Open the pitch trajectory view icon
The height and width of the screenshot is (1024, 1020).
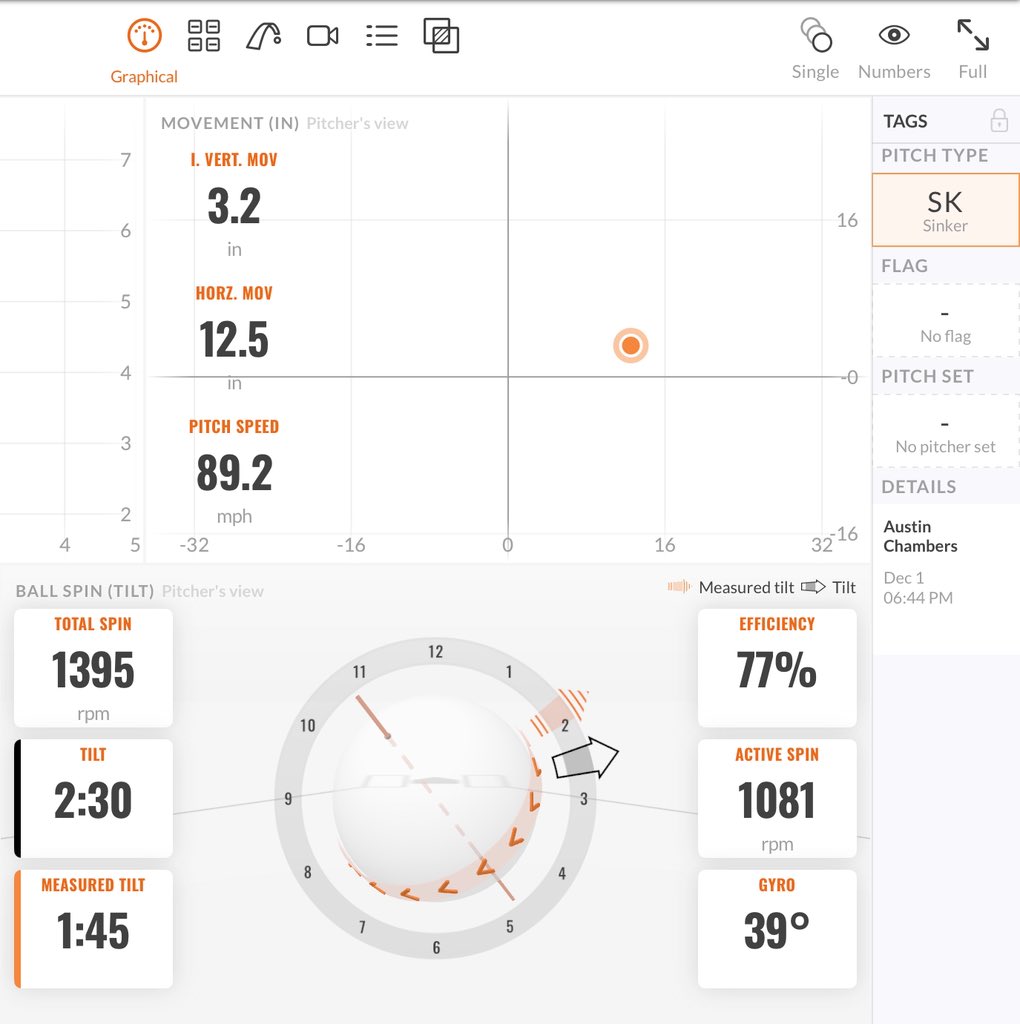(x=264, y=35)
